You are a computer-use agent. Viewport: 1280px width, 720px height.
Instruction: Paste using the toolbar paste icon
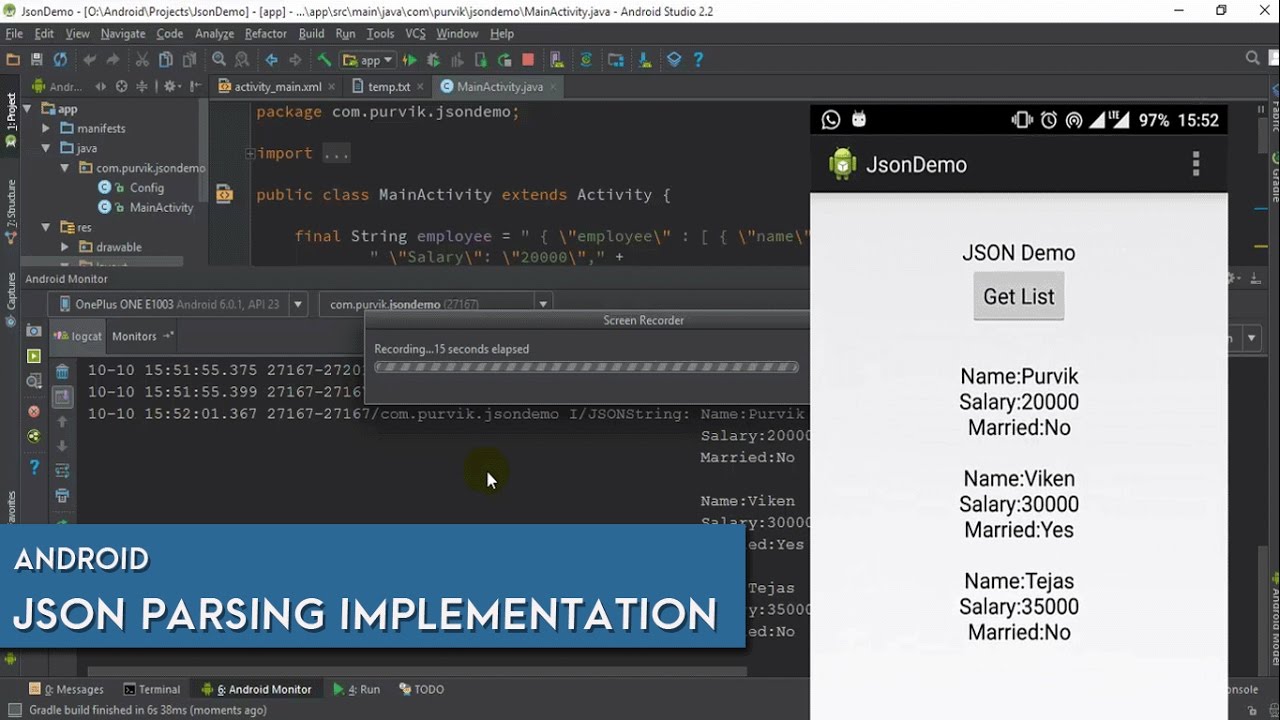[189, 60]
